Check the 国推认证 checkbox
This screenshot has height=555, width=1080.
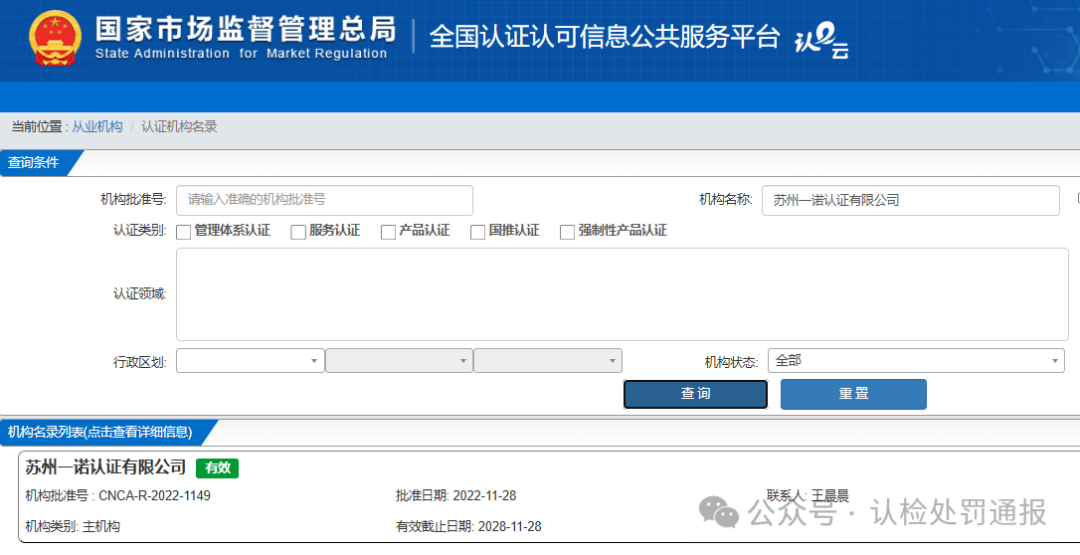point(477,232)
